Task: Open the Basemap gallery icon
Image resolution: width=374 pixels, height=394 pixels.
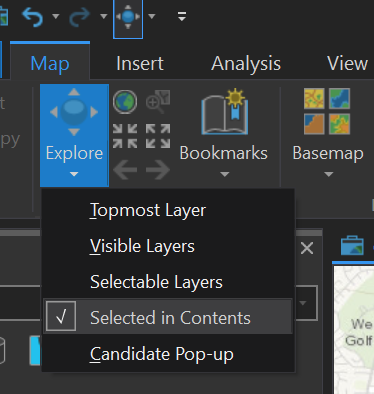Action: pos(327,111)
